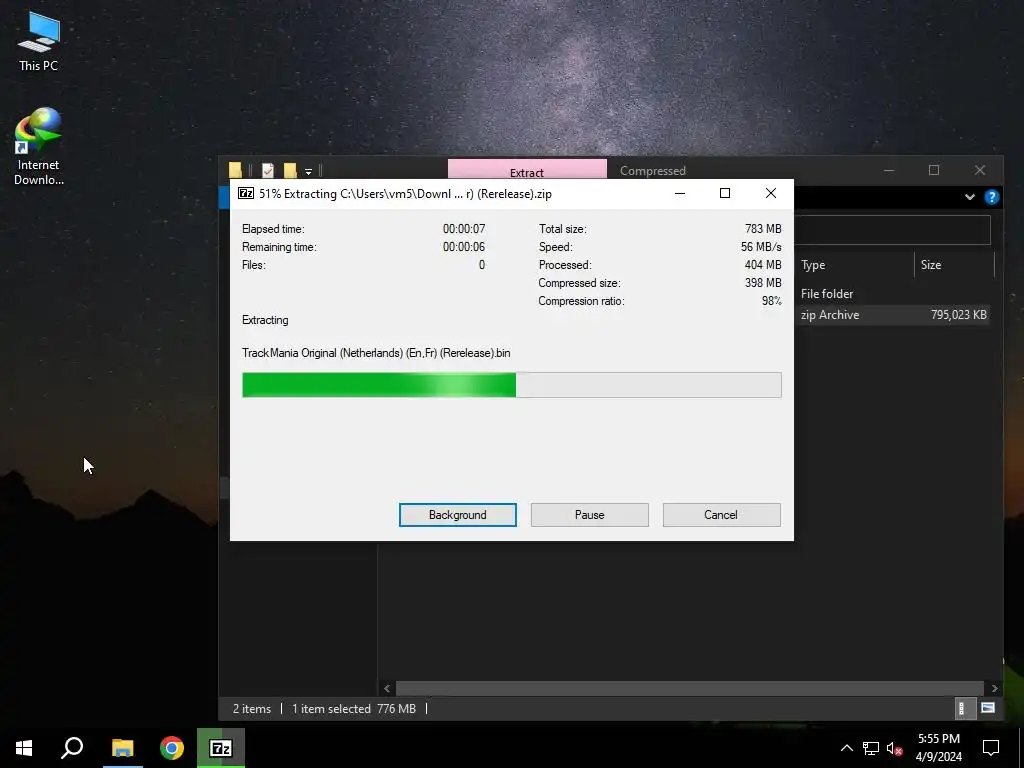The height and width of the screenshot is (768, 1024).
Task: Open the network icon in the system tray
Action: [x=871, y=748]
